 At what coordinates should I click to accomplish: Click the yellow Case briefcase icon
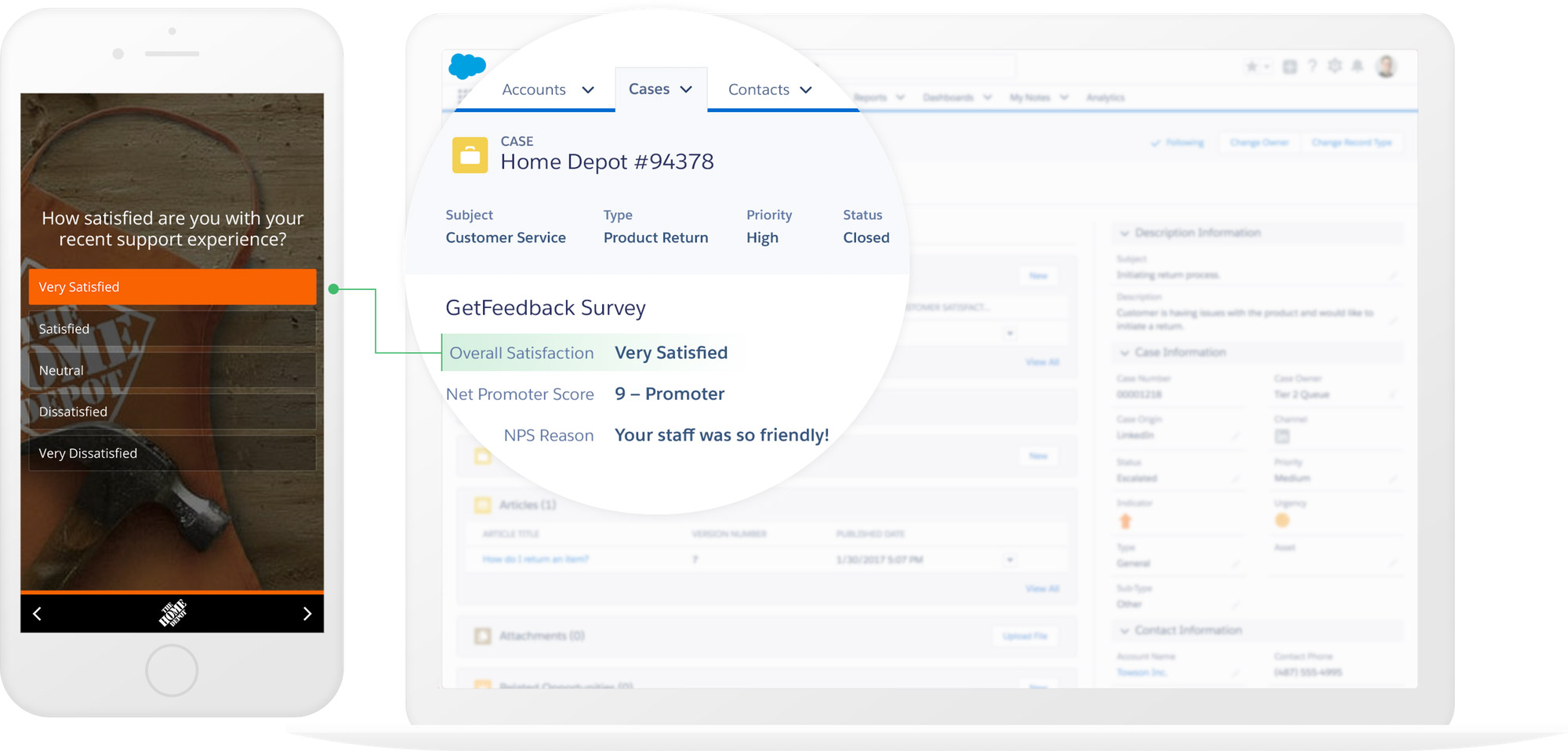point(470,155)
